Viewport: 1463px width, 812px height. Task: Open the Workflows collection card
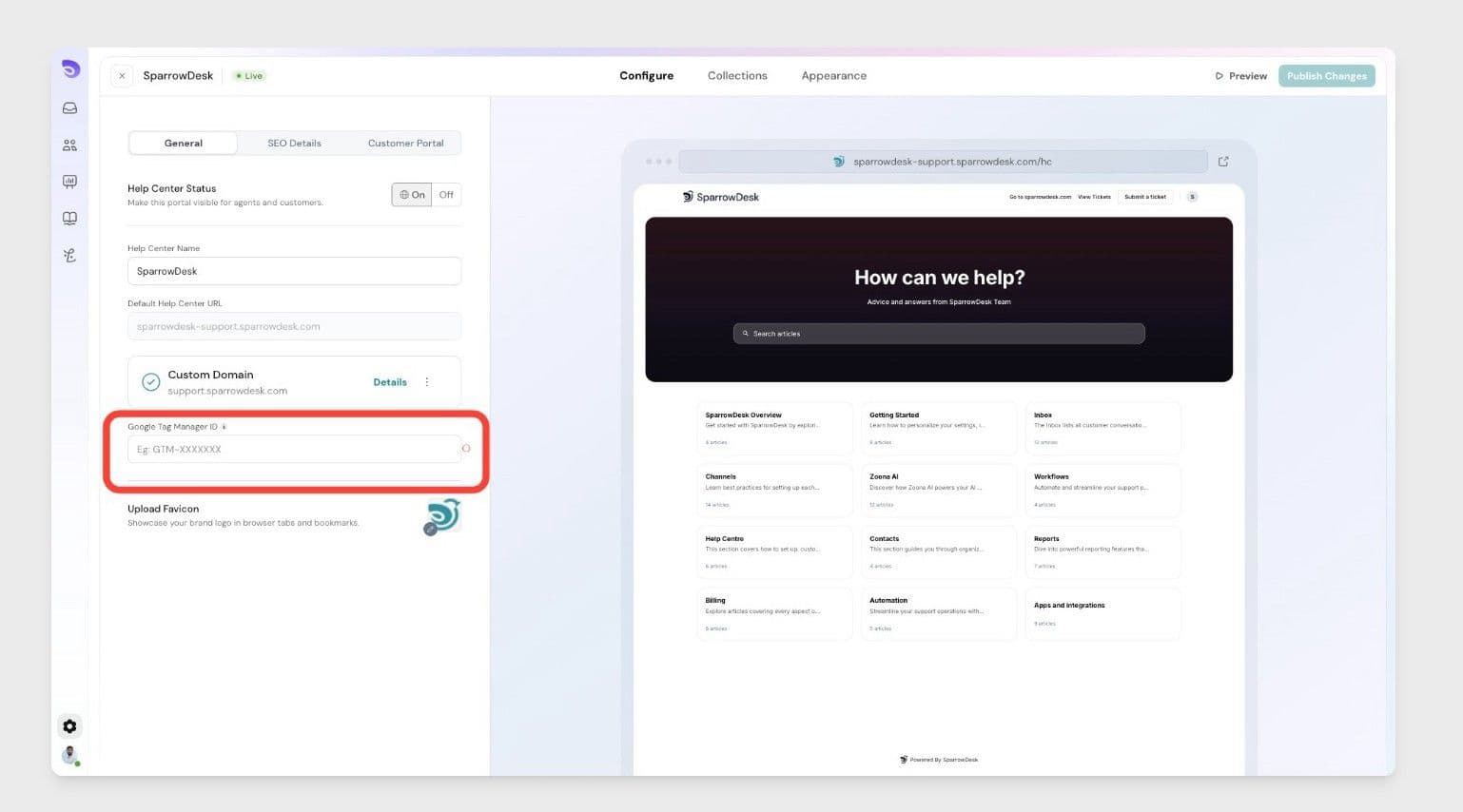click(x=1103, y=490)
